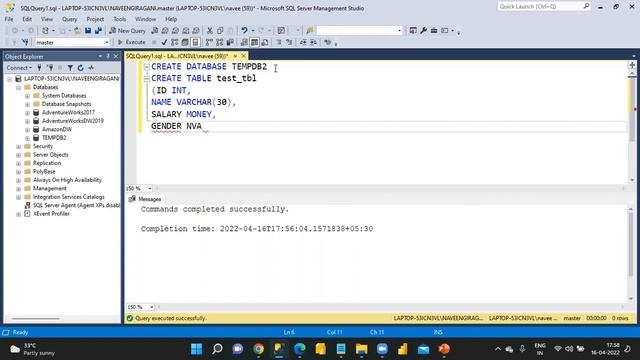Click the Save All icon
The width and height of the screenshot is (640, 360).
tap(98, 31)
